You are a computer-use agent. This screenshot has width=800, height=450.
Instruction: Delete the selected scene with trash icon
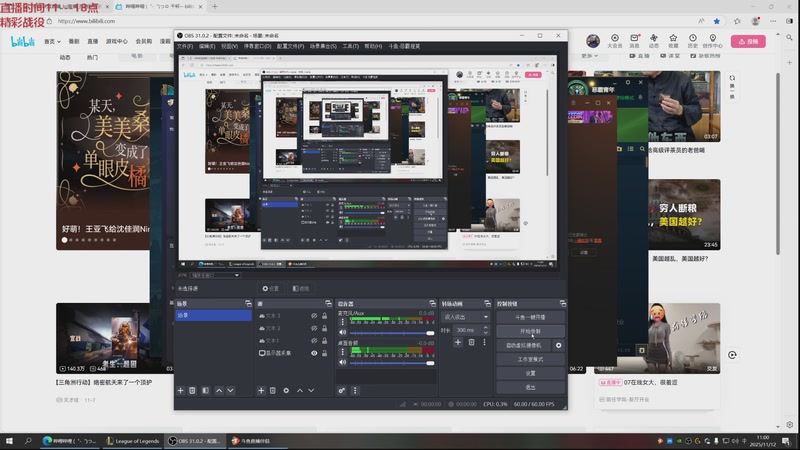click(192, 390)
